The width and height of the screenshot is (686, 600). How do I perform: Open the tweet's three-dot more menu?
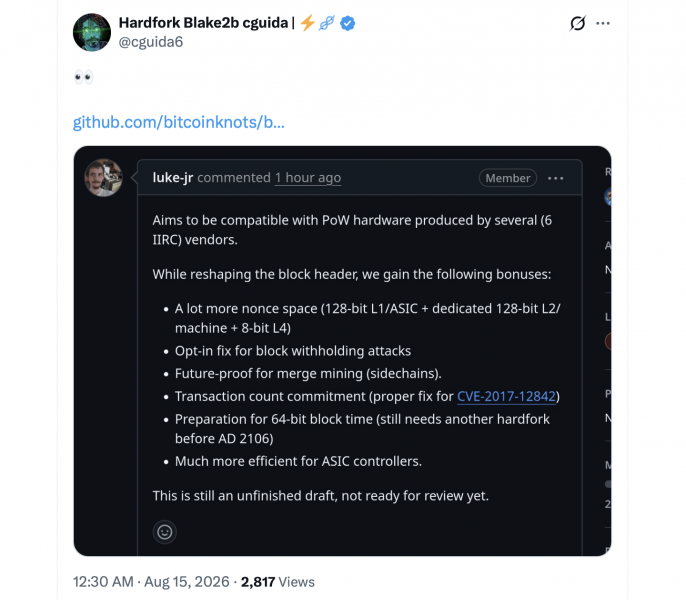(x=603, y=23)
